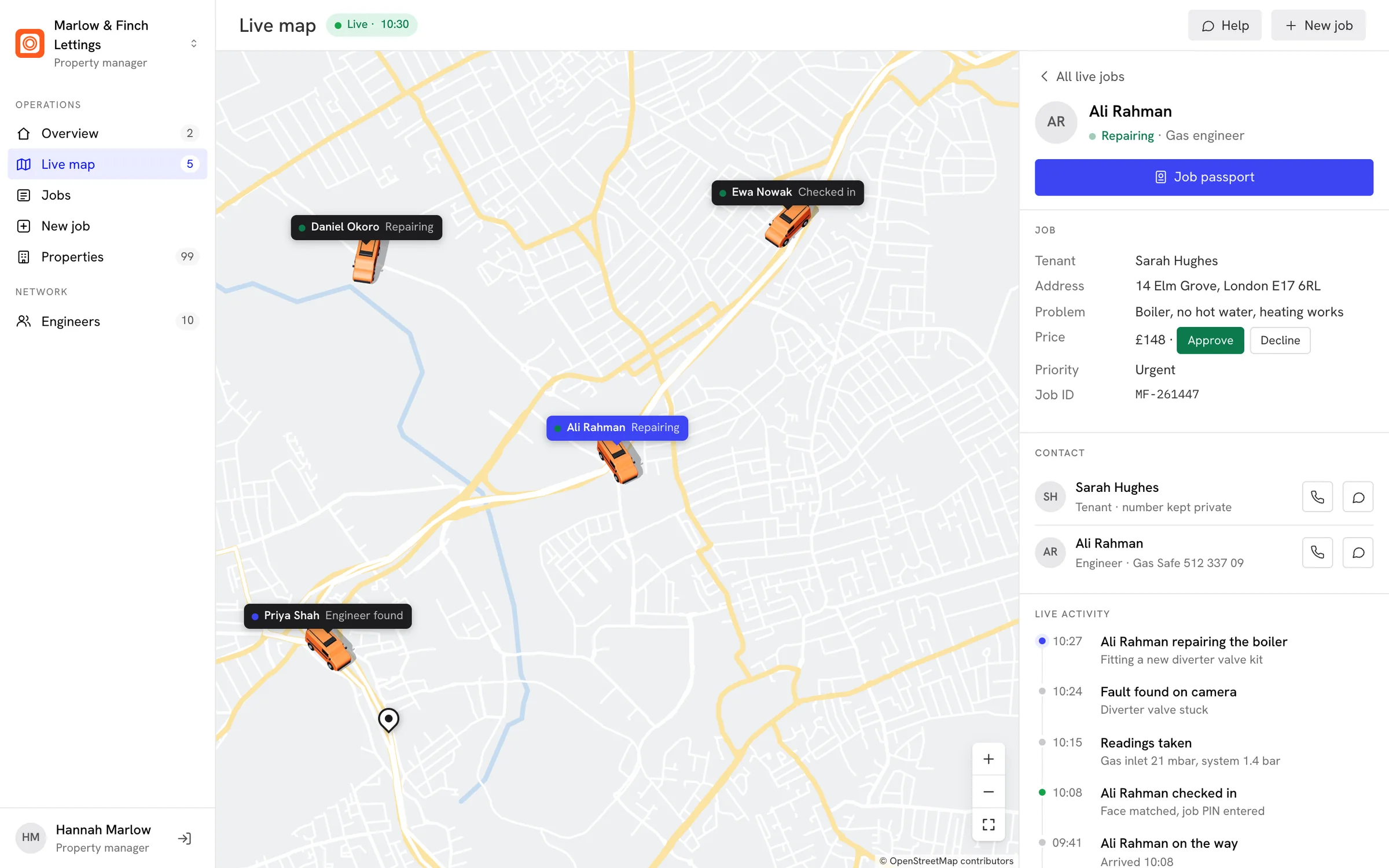Open the Job passport
1389x868 pixels.
pos(1204,177)
